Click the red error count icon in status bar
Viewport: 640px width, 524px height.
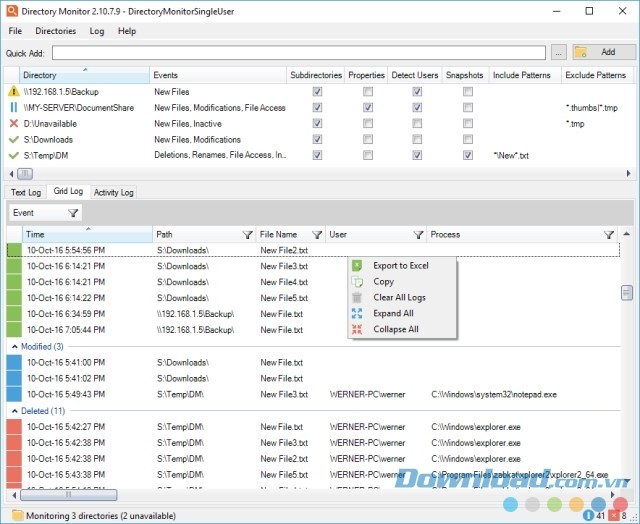614,515
